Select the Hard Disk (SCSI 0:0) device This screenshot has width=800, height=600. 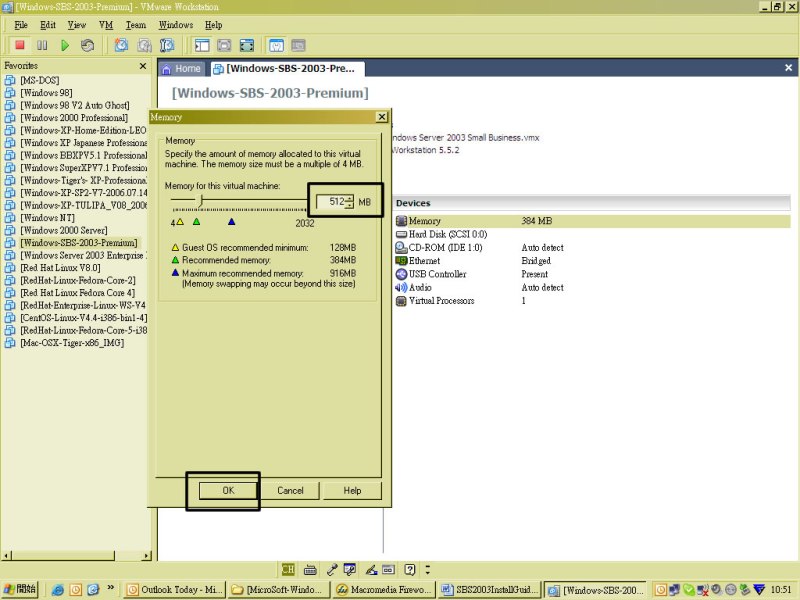[x=441, y=234]
